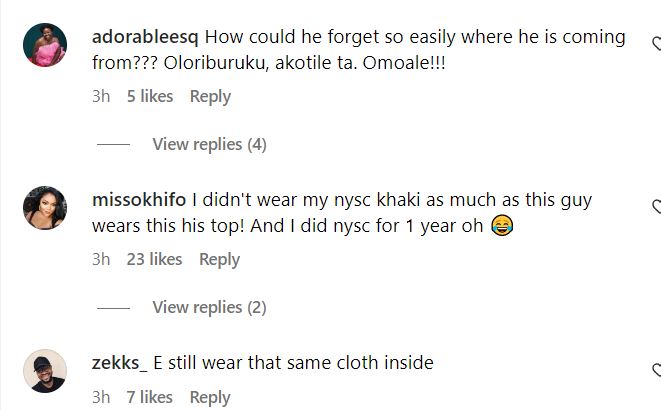
Task: Go to the zekks_ username link
Action: point(119,363)
